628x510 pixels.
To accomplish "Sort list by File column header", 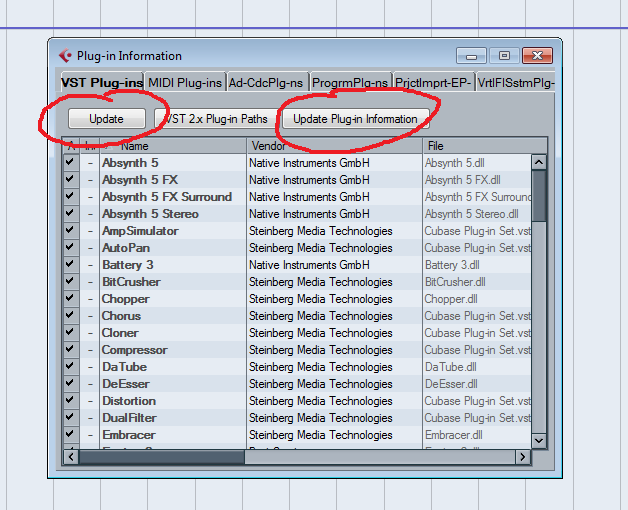I will tap(485, 146).
